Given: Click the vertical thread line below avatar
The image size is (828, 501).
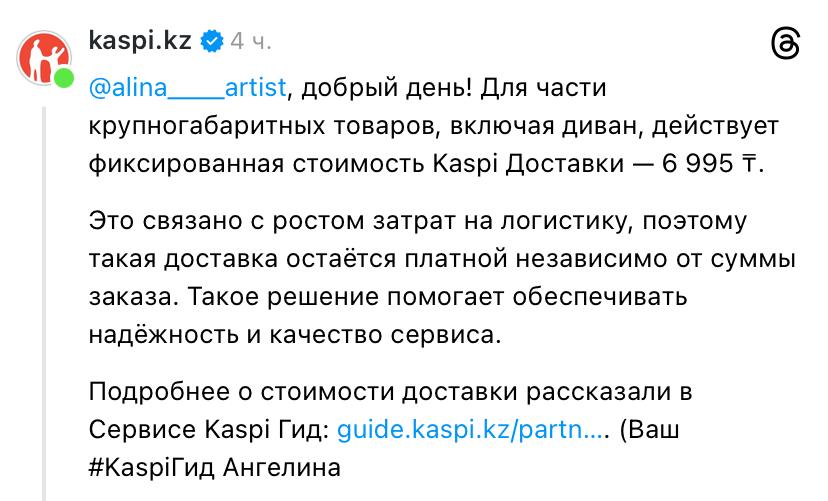Looking at the screenshot, I should (x=43, y=300).
